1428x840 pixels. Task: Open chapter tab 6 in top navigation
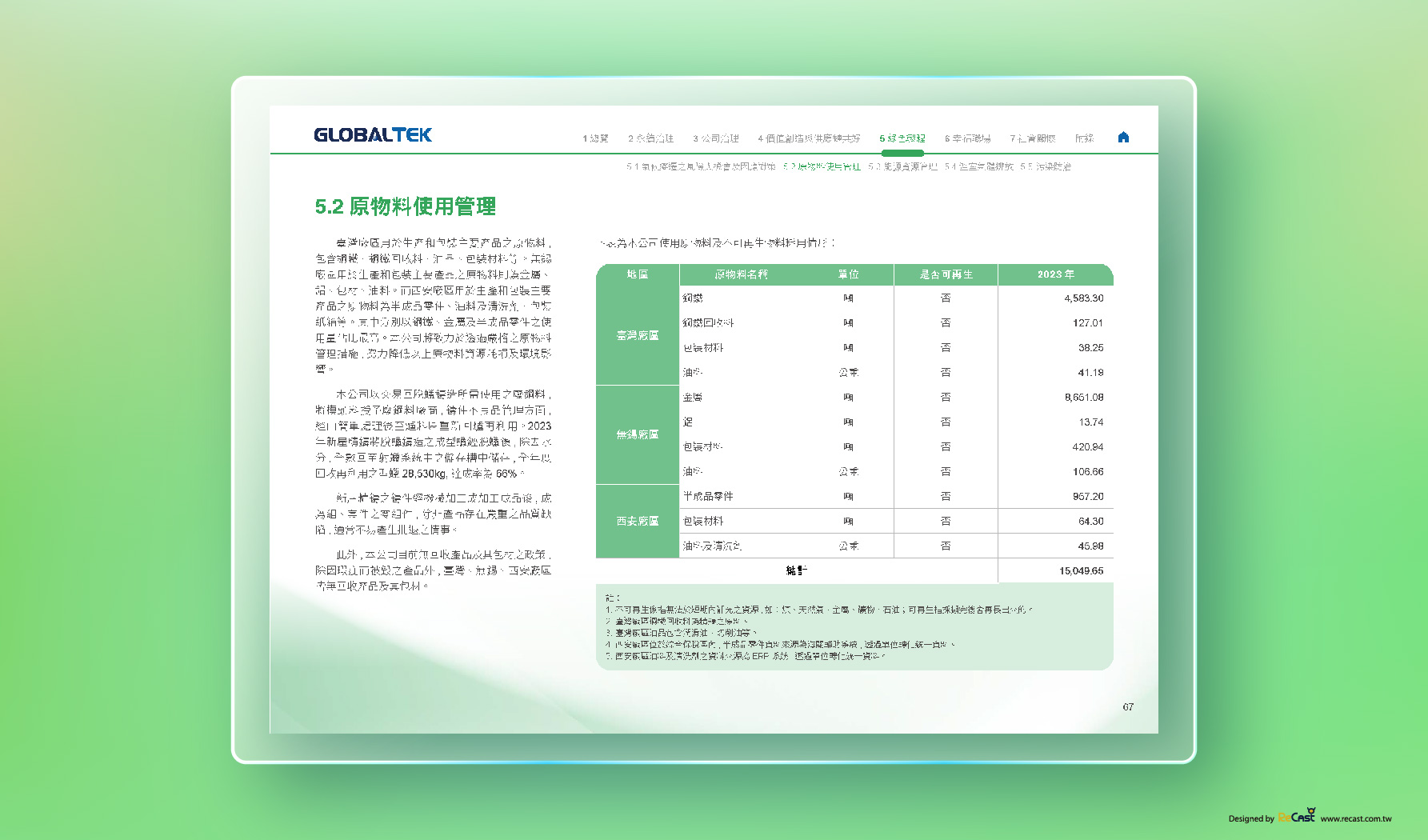click(x=967, y=138)
